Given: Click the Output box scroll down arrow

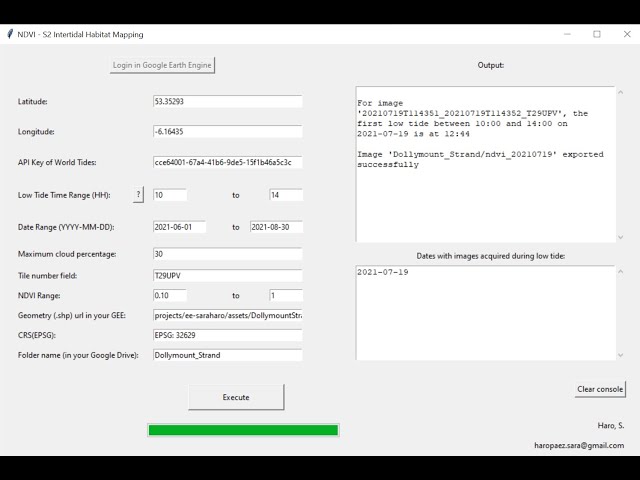Looking at the screenshot, I should tap(620, 237).
